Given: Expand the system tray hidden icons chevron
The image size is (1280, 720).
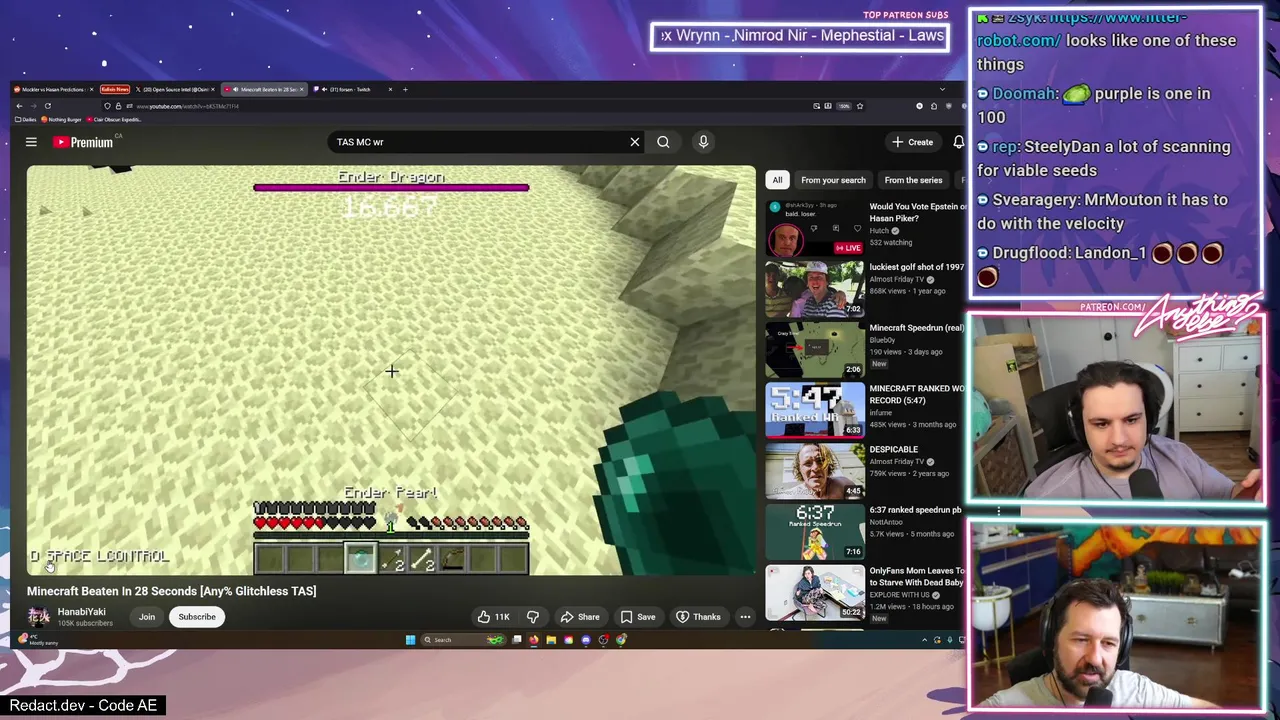Looking at the screenshot, I should click(x=925, y=640).
